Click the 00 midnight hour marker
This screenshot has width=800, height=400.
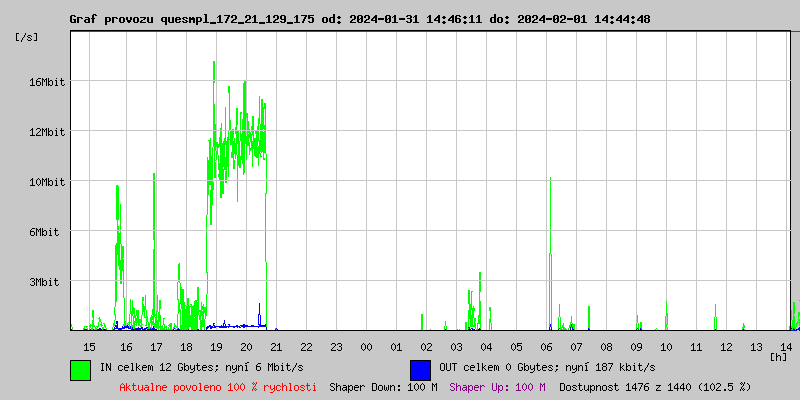click(366, 346)
